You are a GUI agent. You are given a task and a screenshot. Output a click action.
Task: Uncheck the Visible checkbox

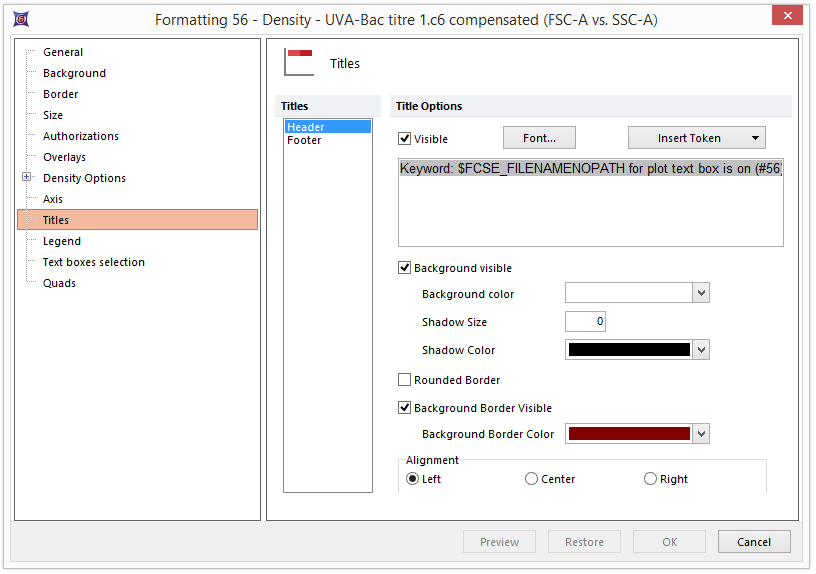[405, 139]
